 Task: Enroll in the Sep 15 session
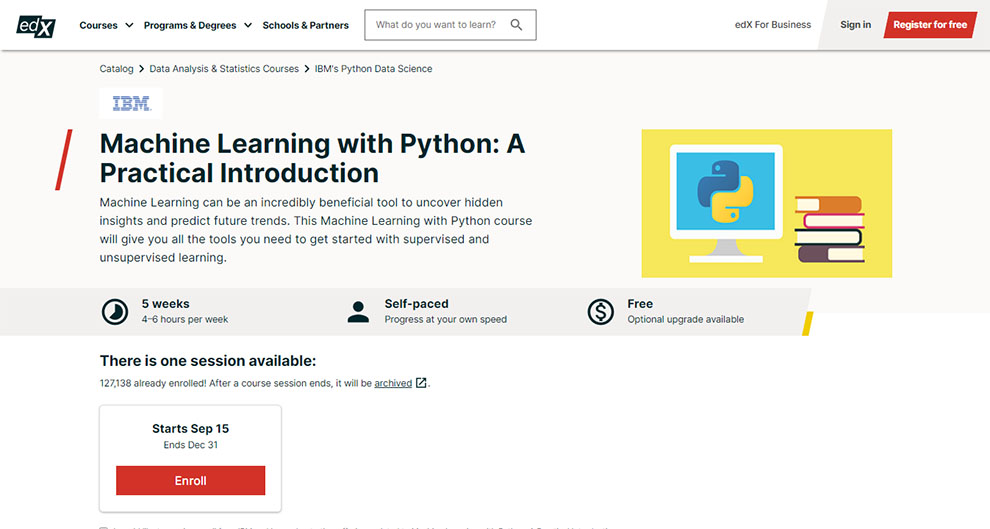tap(191, 480)
